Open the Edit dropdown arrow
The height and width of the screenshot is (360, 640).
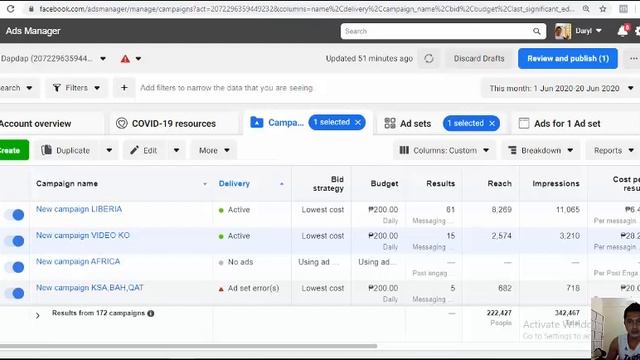coord(176,150)
